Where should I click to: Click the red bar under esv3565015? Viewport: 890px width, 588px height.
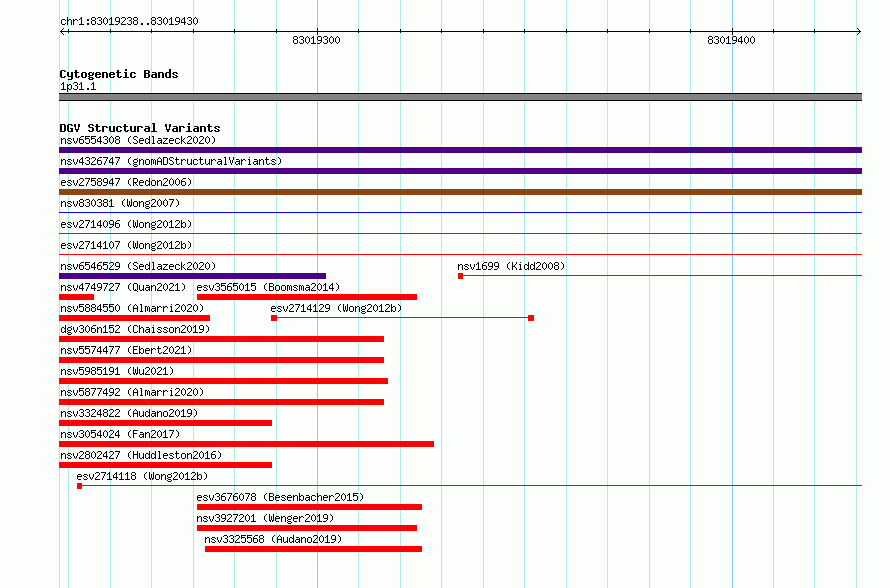(x=307, y=297)
